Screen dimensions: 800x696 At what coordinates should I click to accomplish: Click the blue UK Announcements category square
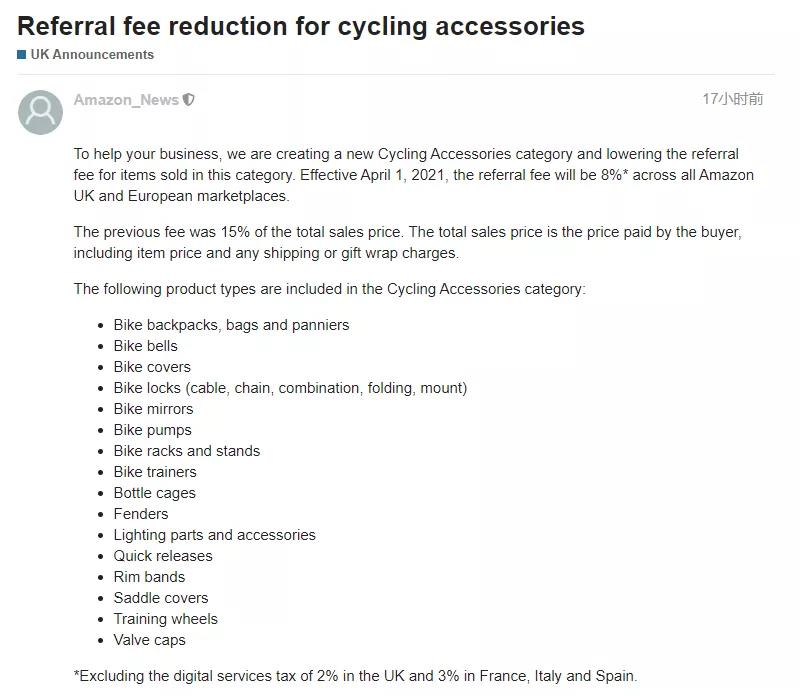click(21, 55)
